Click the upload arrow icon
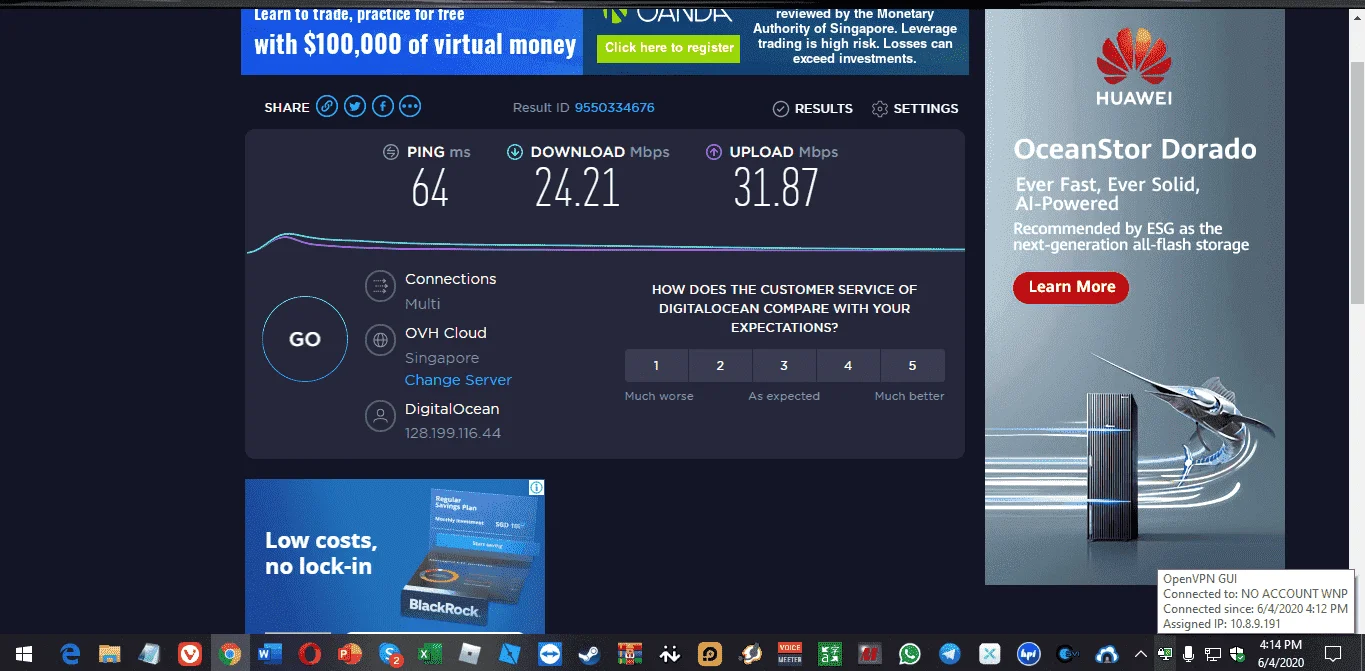Viewport: 1365px width, 671px height. click(x=714, y=152)
